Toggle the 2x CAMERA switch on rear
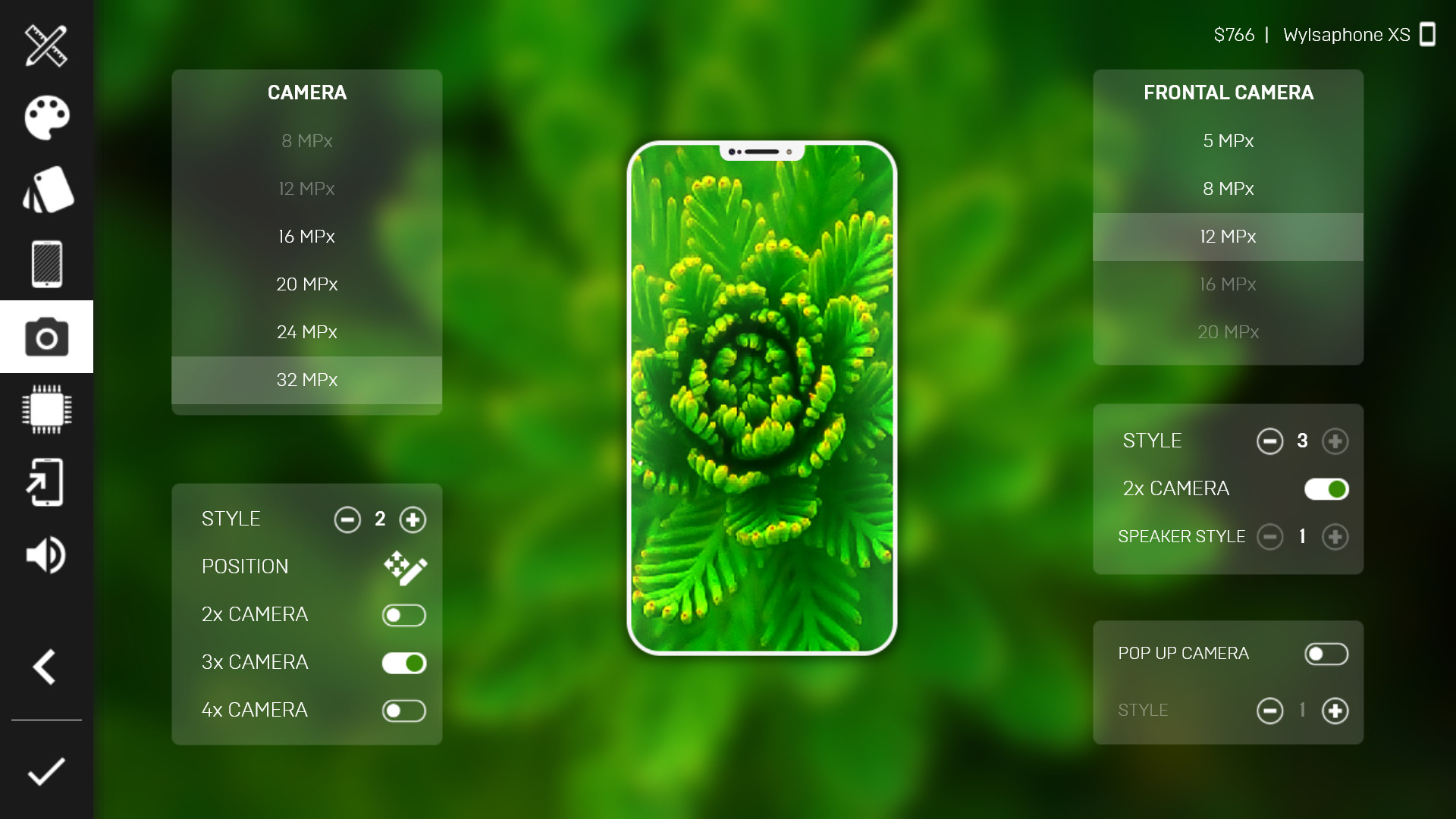Screen dimensions: 1456x819 (x=404, y=614)
